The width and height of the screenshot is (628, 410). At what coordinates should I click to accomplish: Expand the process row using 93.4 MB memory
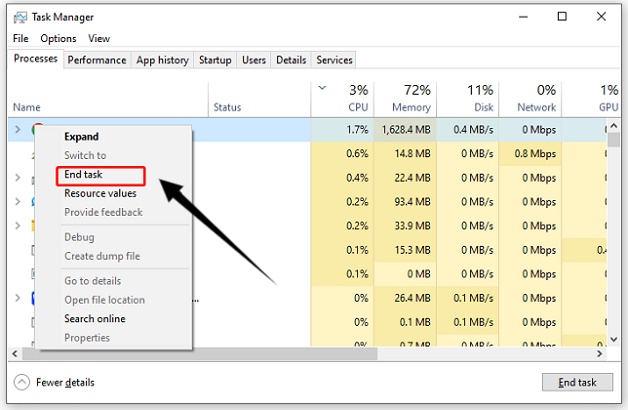[18, 201]
